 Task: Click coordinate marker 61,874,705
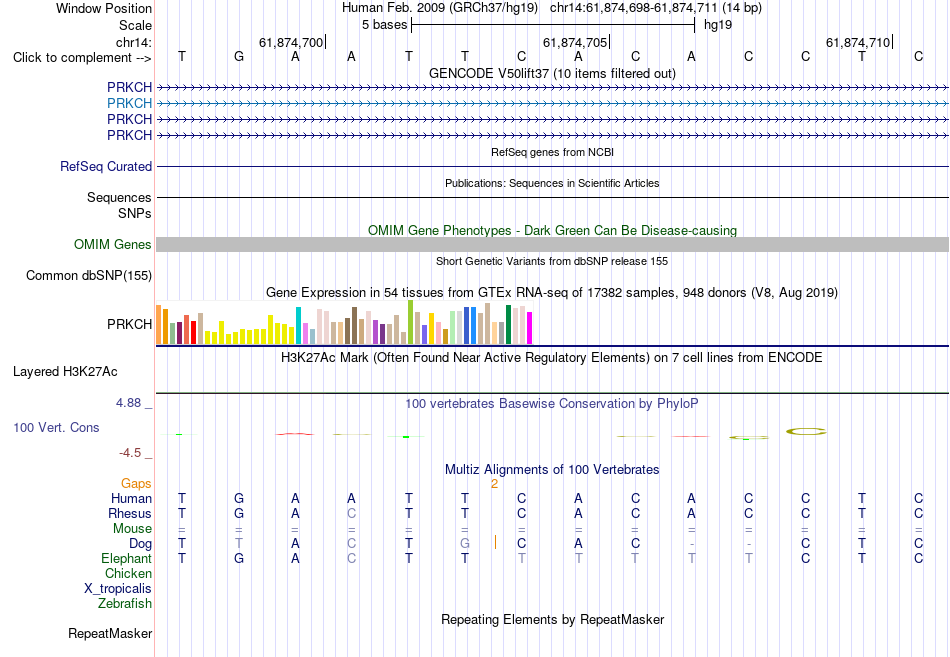[x=575, y=42]
